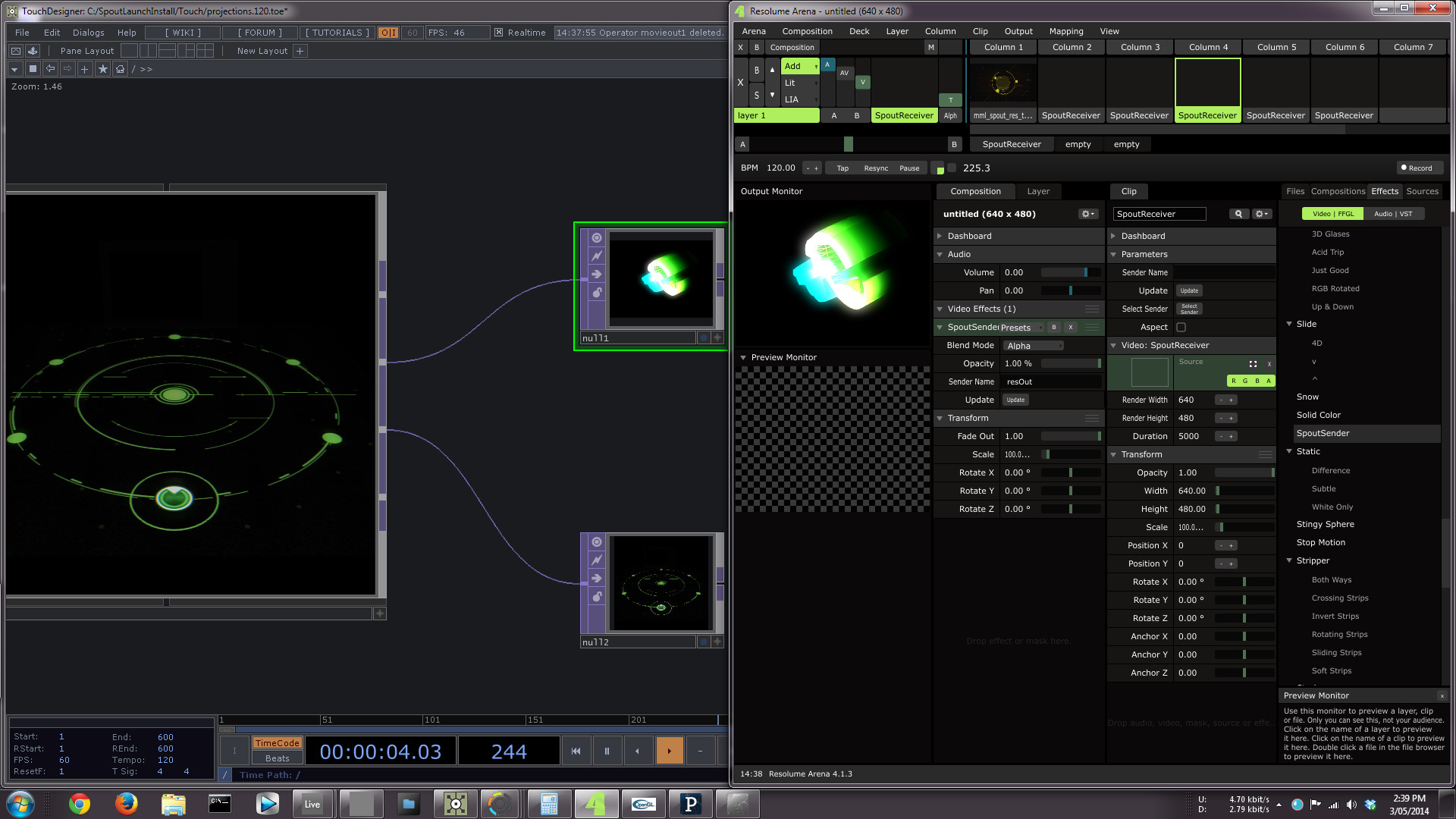Click the home icon in TouchDesigner's network bar
Viewport: 1456px width, 819px height.
pos(120,69)
